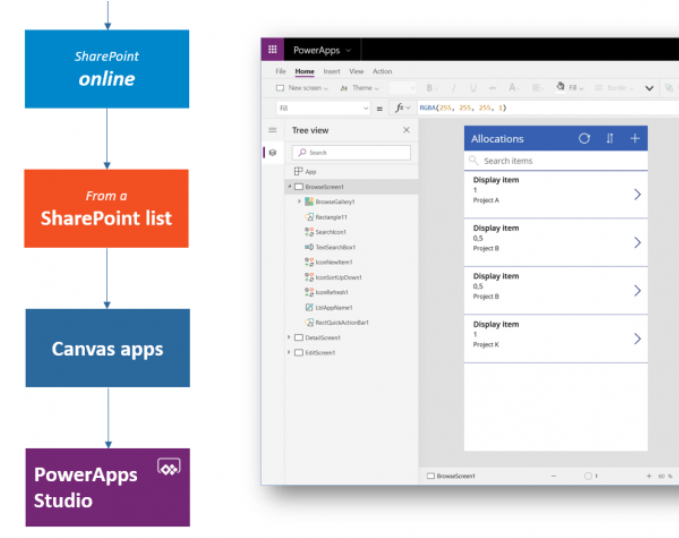The height and width of the screenshot is (538, 679).
Task: Click the Canvas apps box
Action: (108, 348)
